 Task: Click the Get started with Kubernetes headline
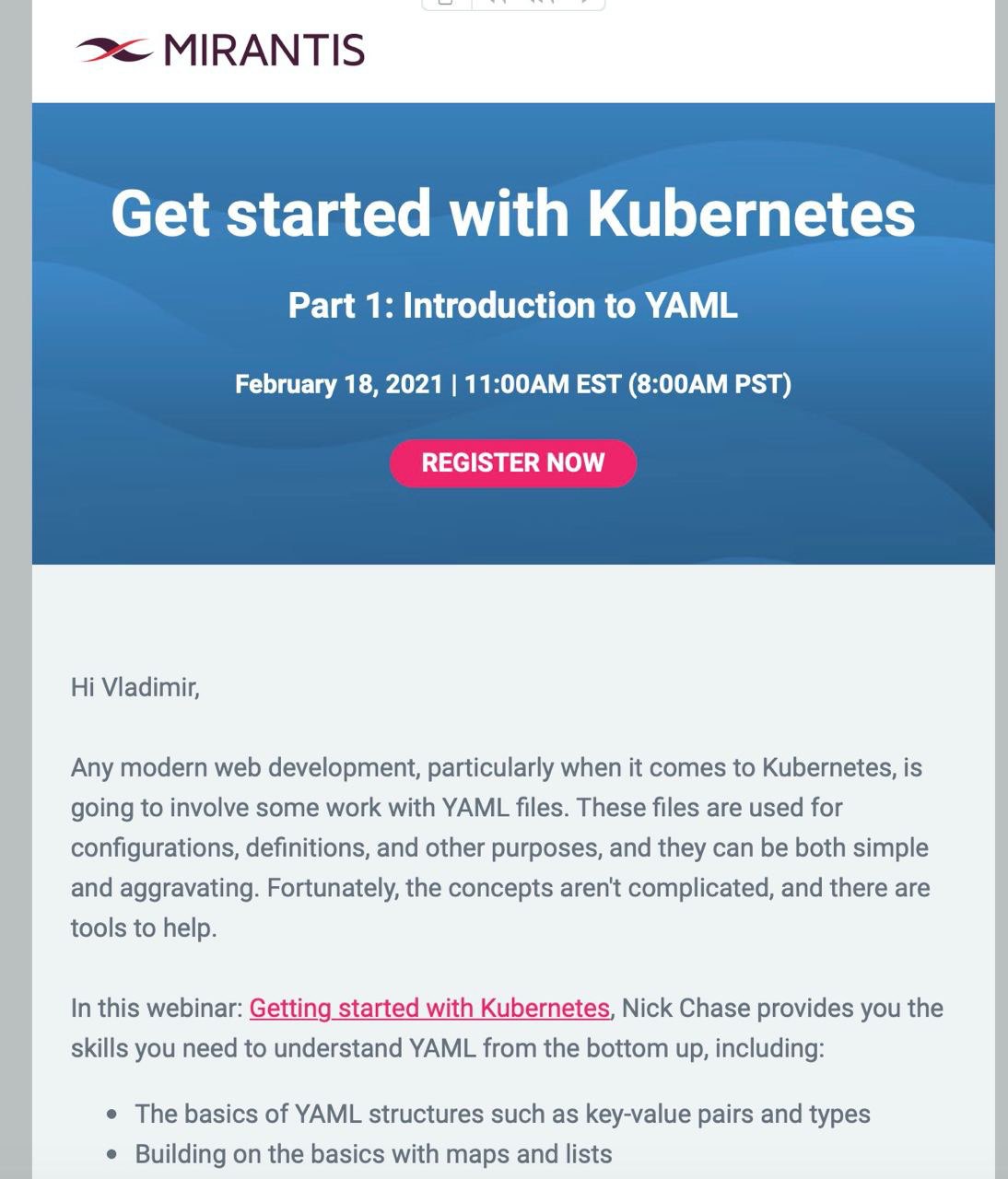point(513,213)
